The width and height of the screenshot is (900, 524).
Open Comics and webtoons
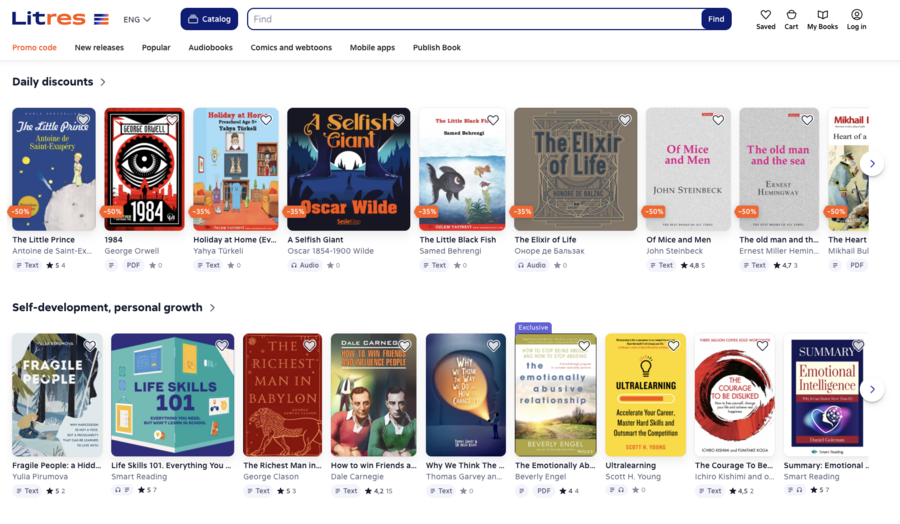coord(291,48)
